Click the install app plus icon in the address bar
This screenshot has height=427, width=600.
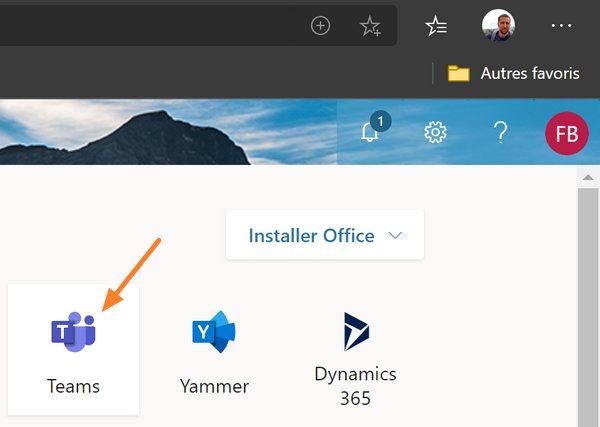point(320,26)
